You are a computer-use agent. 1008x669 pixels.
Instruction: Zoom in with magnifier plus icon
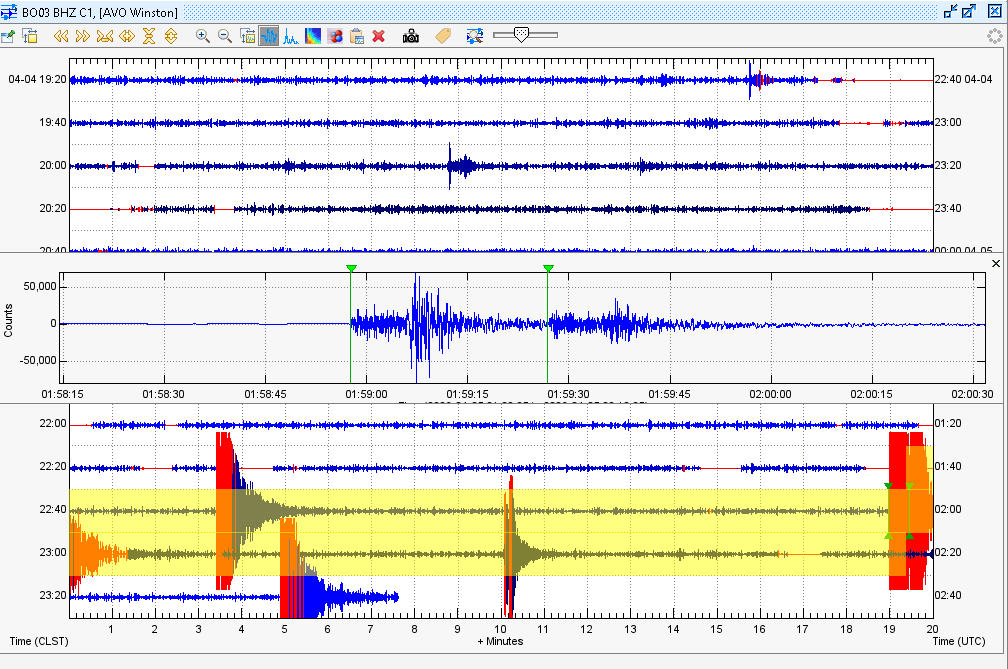pos(202,36)
